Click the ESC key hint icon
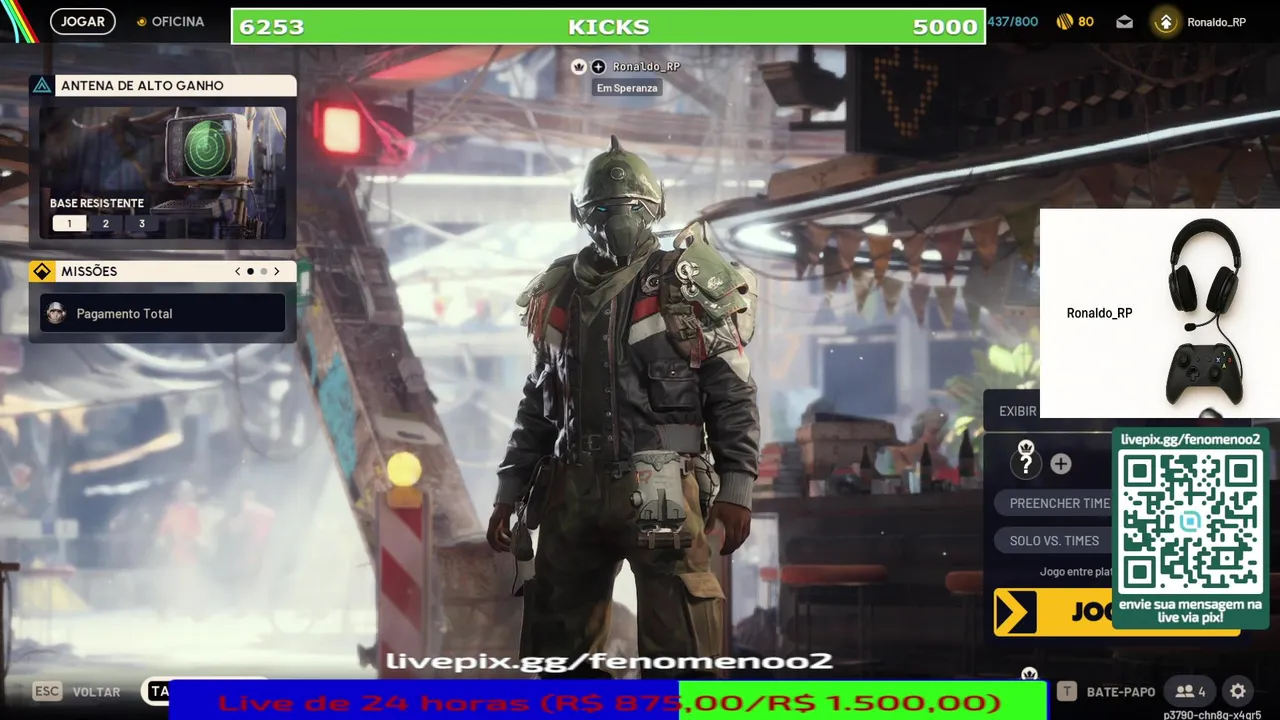Screen dimensions: 1280x720 coord(47,691)
